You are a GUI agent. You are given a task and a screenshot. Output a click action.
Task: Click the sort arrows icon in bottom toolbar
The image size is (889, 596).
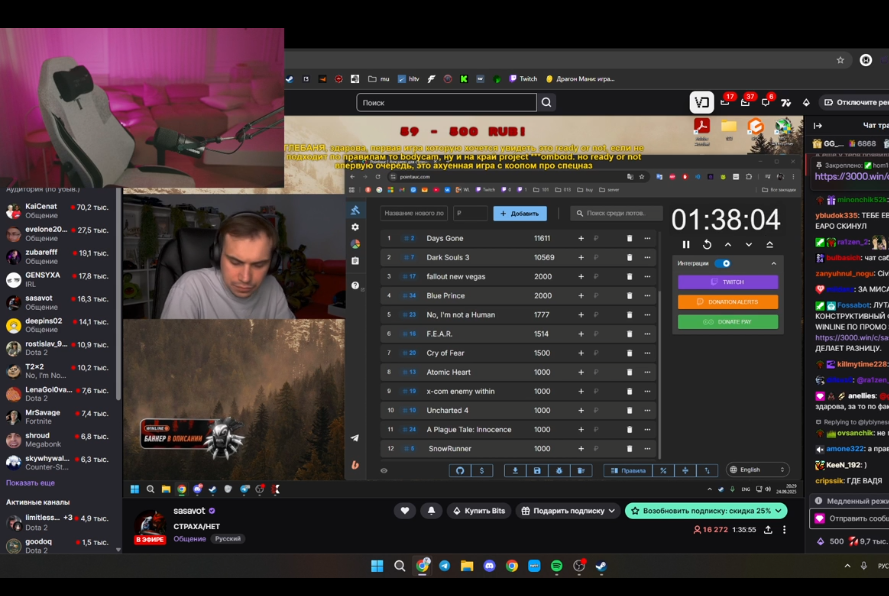point(707,470)
